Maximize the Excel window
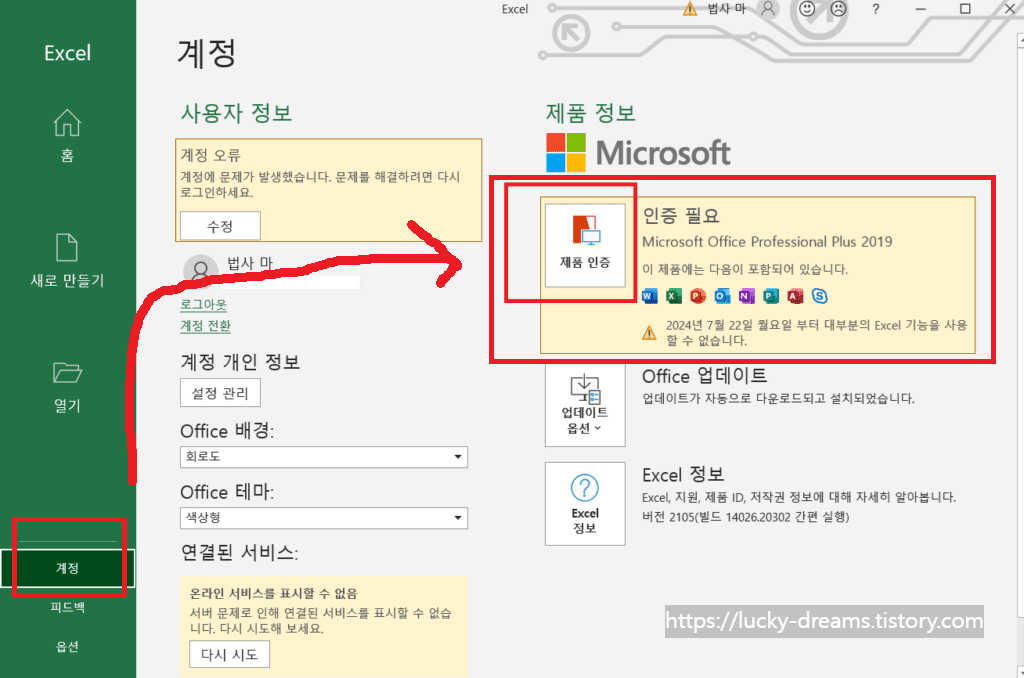The width and height of the screenshot is (1024, 678). pos(965,8)
